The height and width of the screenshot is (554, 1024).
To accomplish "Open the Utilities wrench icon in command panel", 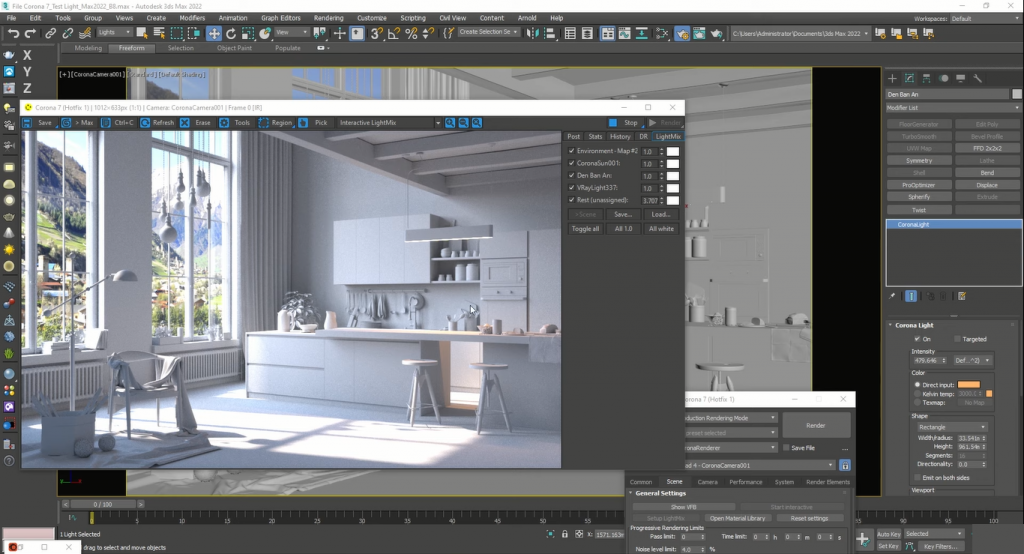I will (x=977, y=78).
